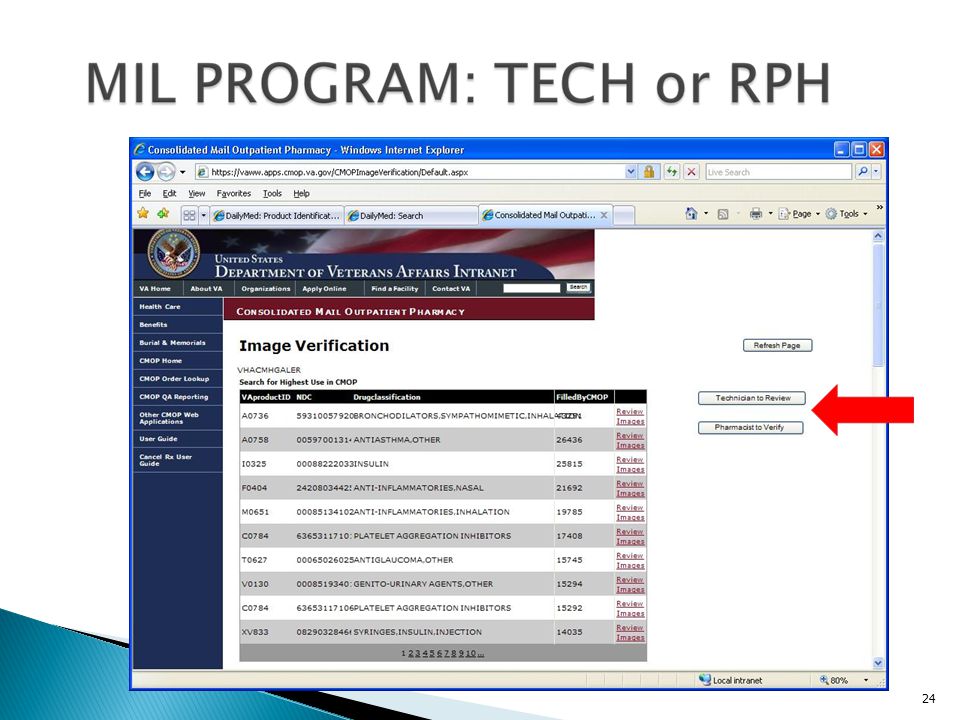The height and width of the screenshot is (720, 960).
Task: Open the Tools menu in menu bar
Action: coord(272,193)
